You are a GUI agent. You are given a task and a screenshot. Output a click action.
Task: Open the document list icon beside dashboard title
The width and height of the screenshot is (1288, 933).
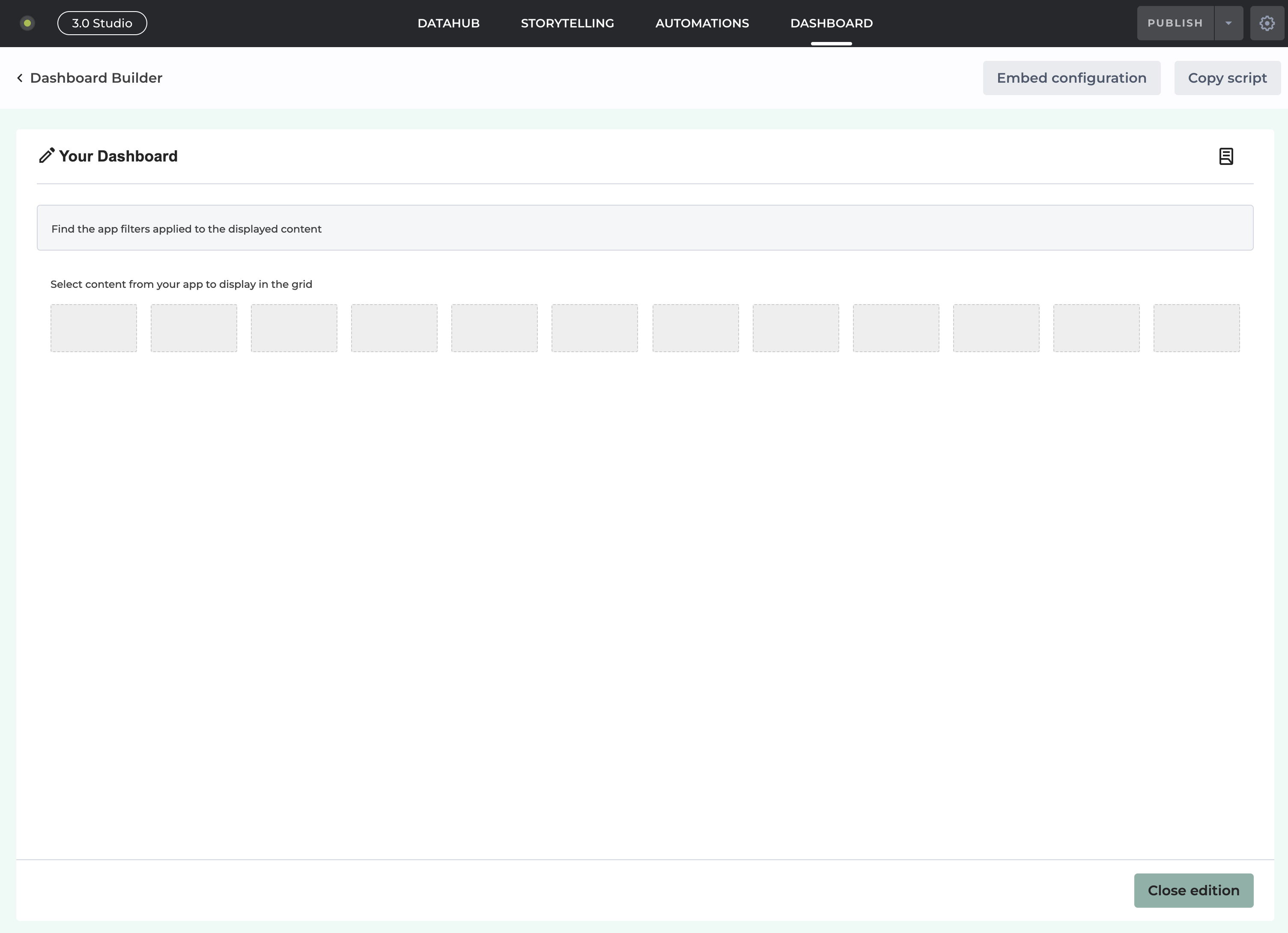coord(1226,156)
